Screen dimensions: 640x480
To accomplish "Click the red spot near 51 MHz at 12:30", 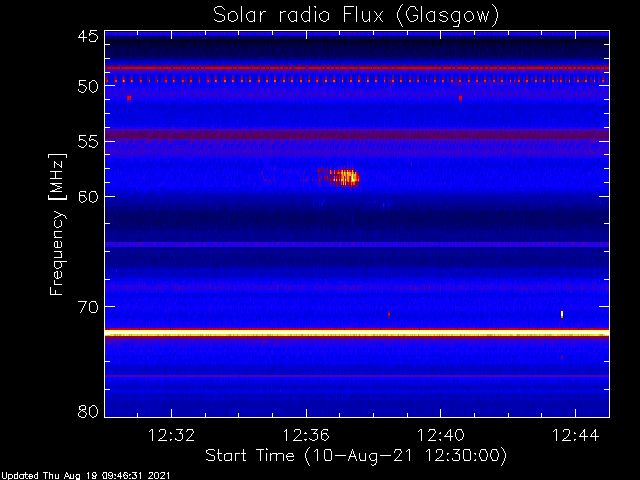I will click(x=129, y=98).
